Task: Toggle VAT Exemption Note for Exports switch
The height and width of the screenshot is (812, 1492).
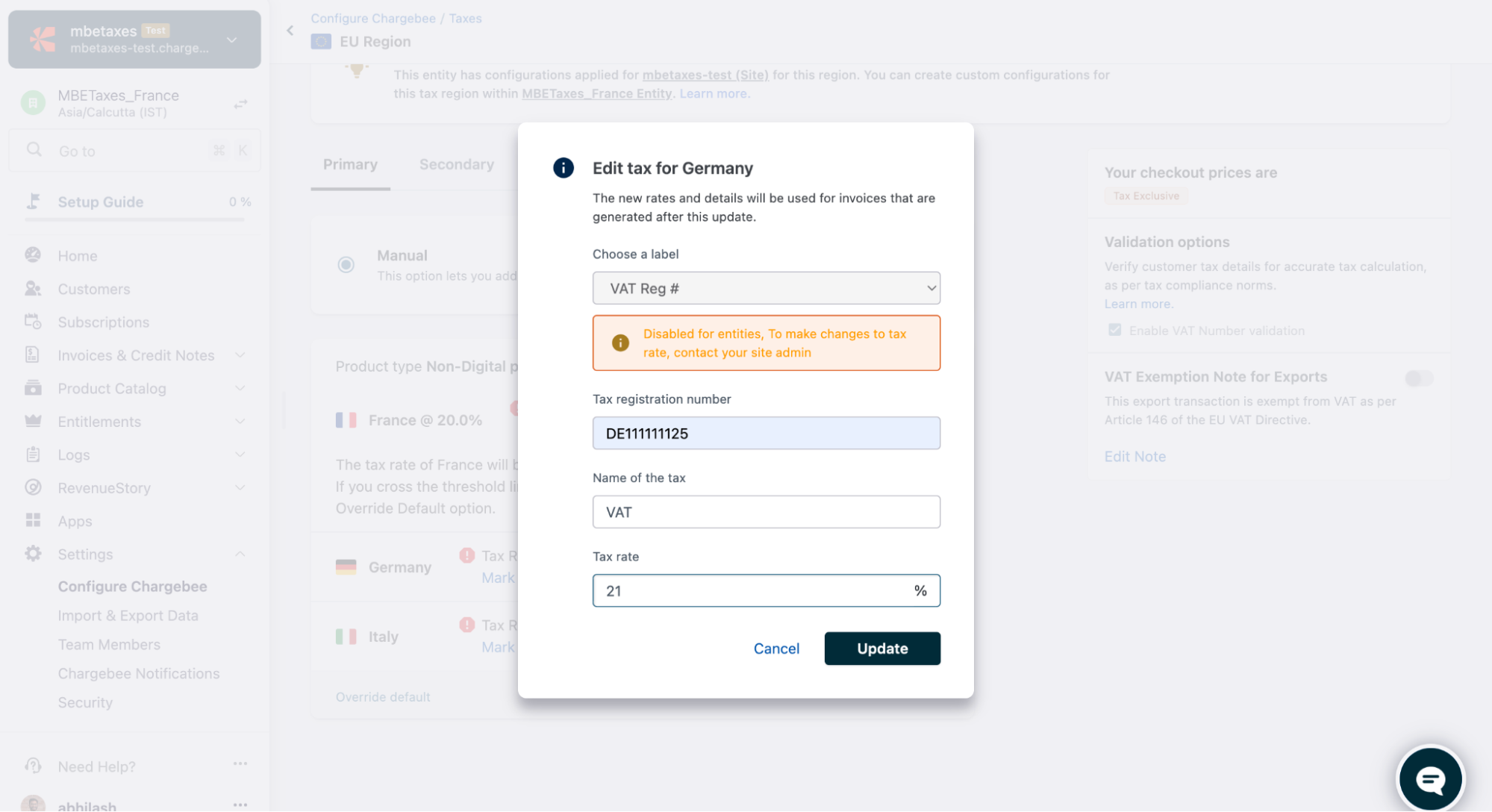Action: point(1418,378)
